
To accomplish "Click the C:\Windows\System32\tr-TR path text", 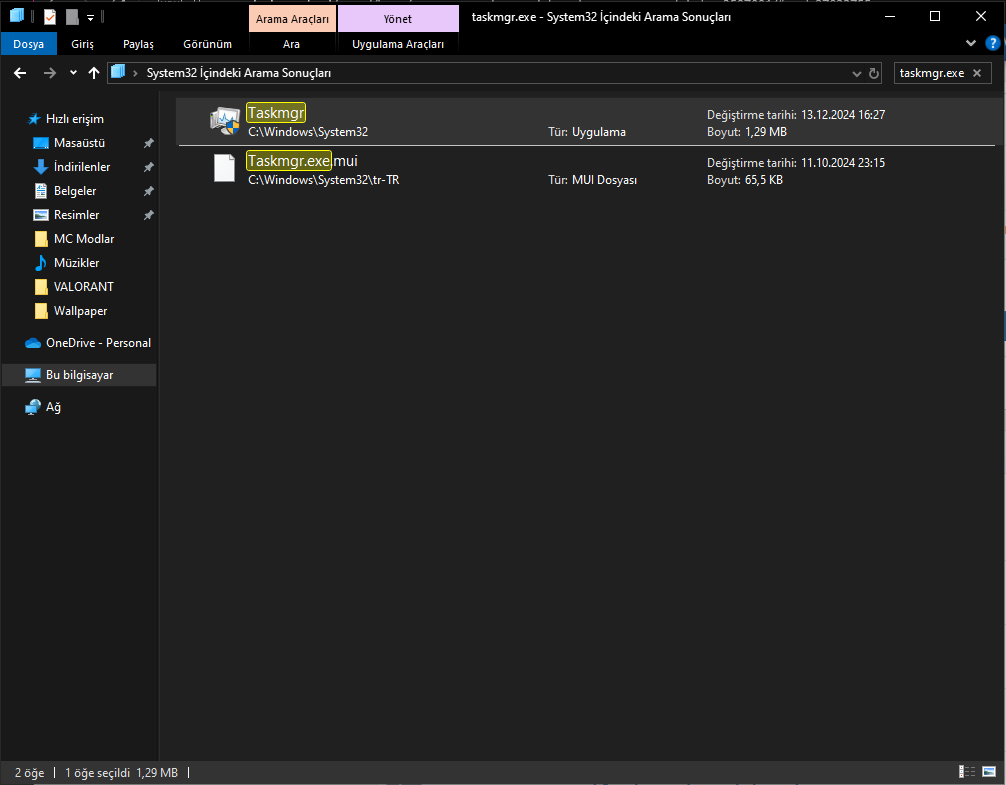I will pyautogui.click(x=323, y=180).
